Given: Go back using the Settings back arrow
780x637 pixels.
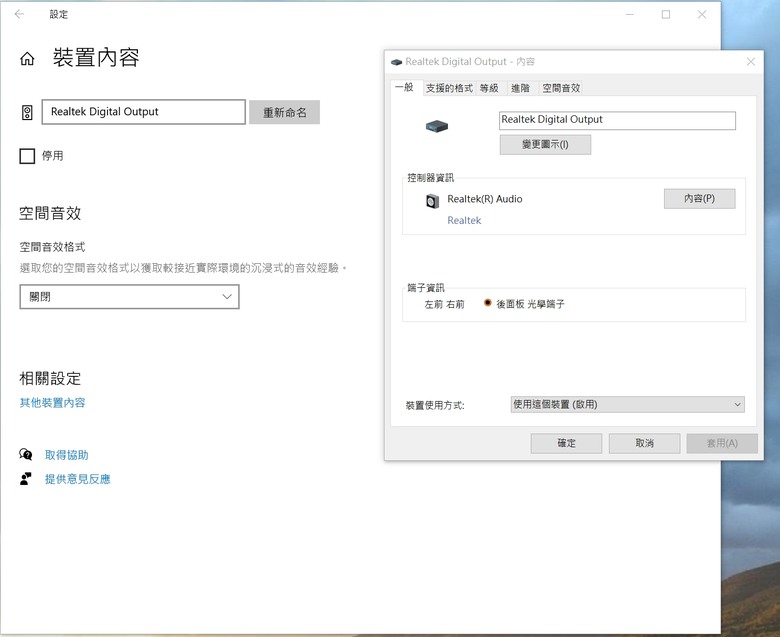Looking at the screenshot, I should (x=19, y=14).
